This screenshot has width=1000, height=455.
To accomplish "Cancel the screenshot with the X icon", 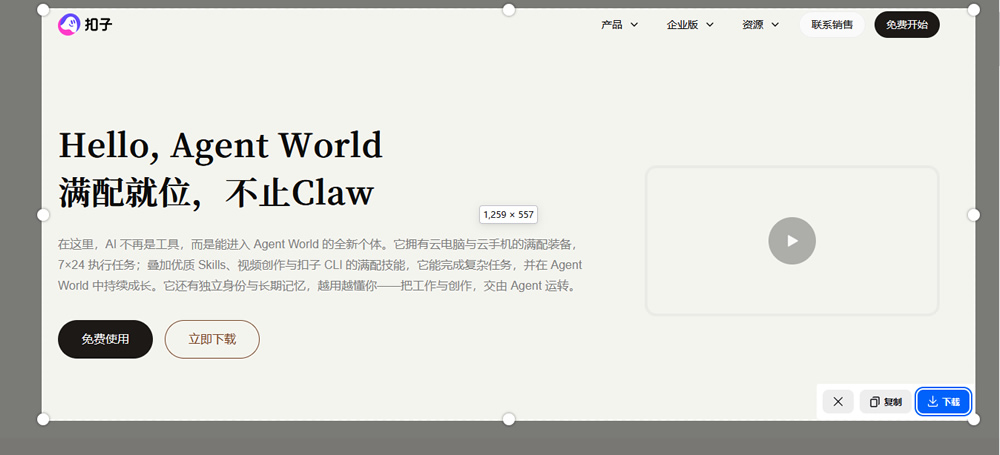I will (x=838, y=402).
